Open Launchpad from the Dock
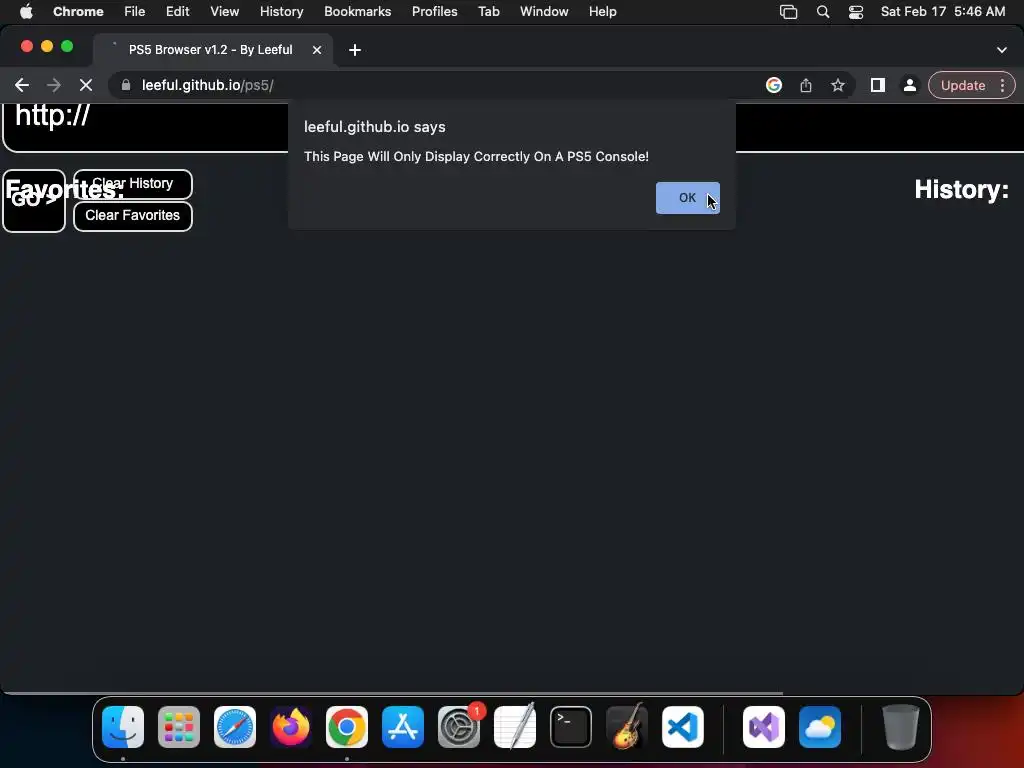Screen dimensions: 1024x768 (x=179, y=727)
